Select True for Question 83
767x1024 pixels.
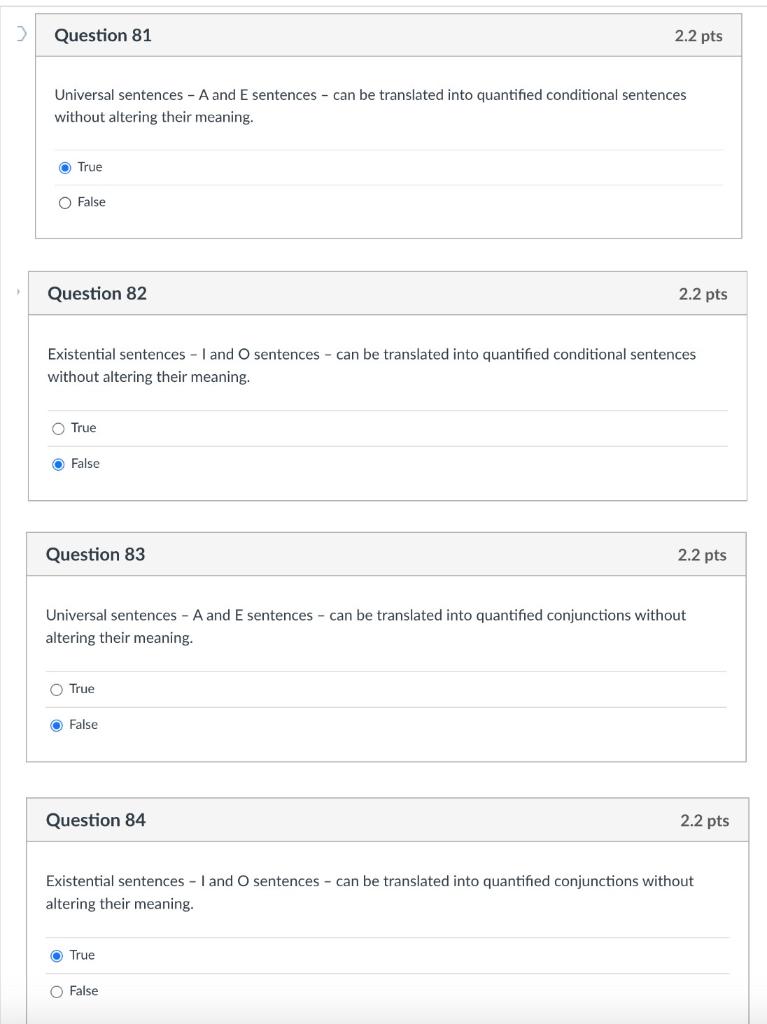tap(55, 689)
